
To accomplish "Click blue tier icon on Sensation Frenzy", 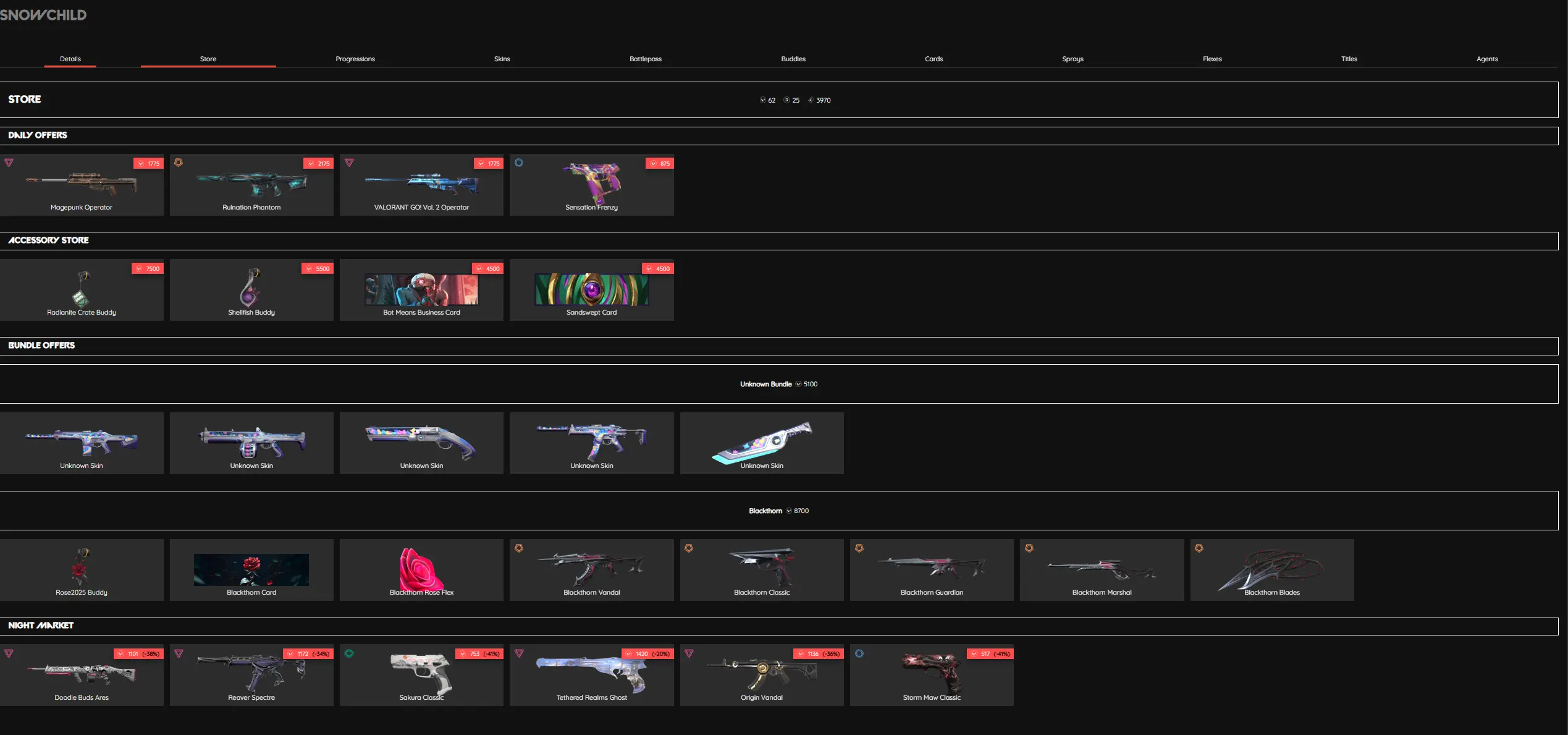I will tap(519, 163).
